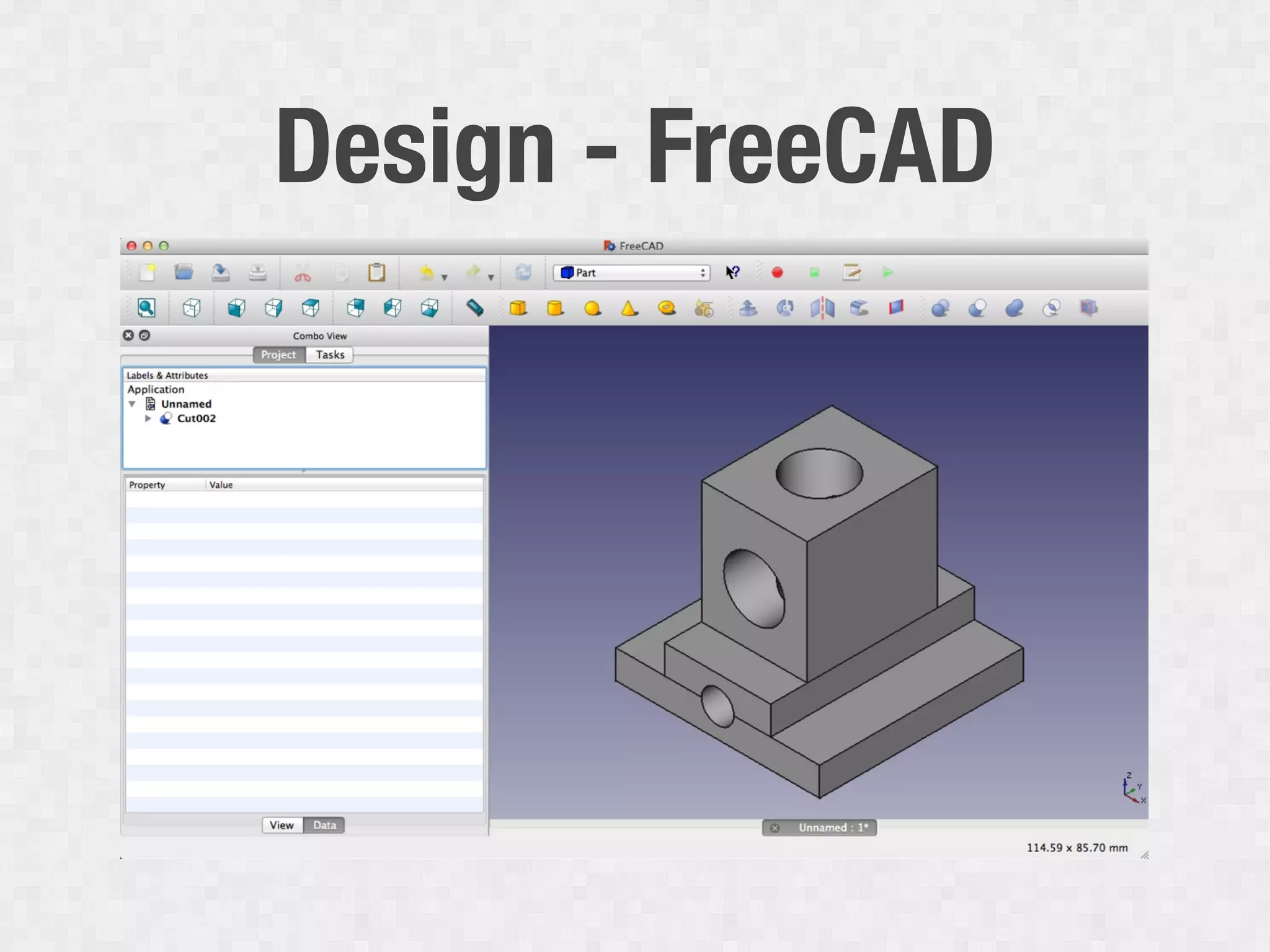Apply the Cut boolean tool

(978, 308)
